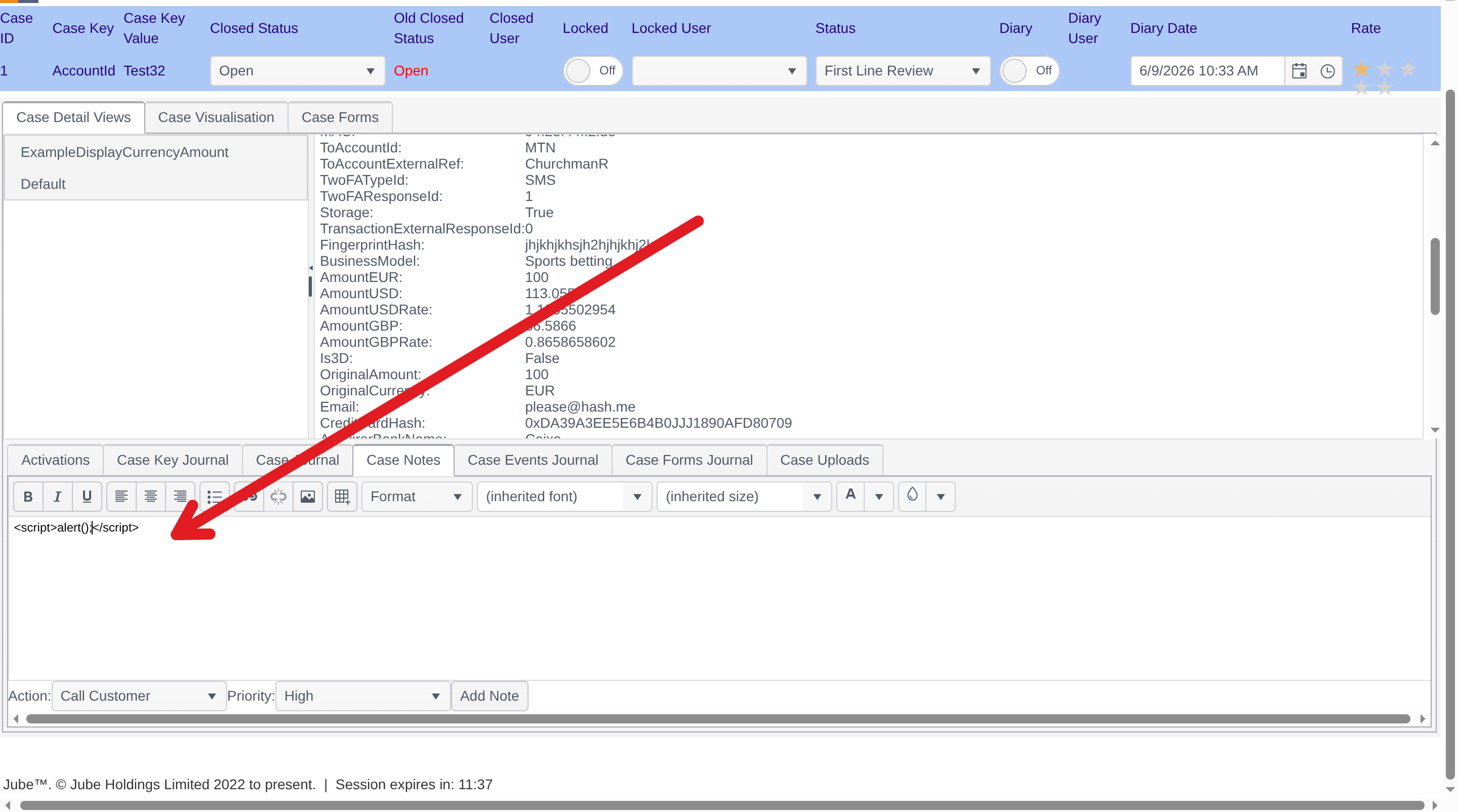Viewport: 1458px width, 812px height.
Task: Click the red Open old closed status
Action: coord(411,71)
